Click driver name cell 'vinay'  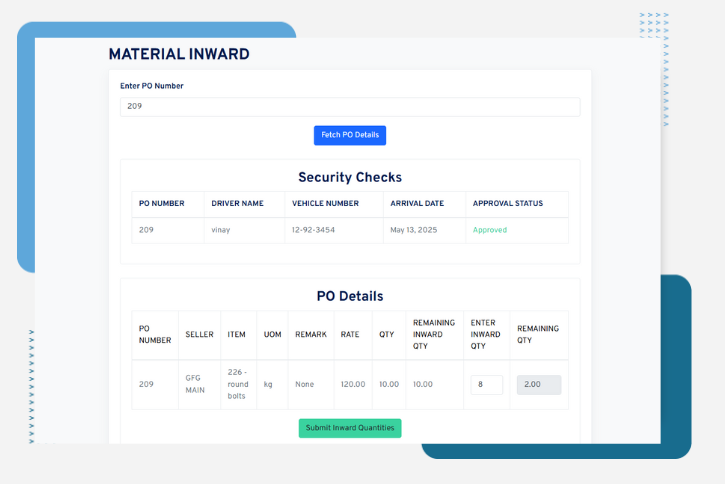click(221, 230)
